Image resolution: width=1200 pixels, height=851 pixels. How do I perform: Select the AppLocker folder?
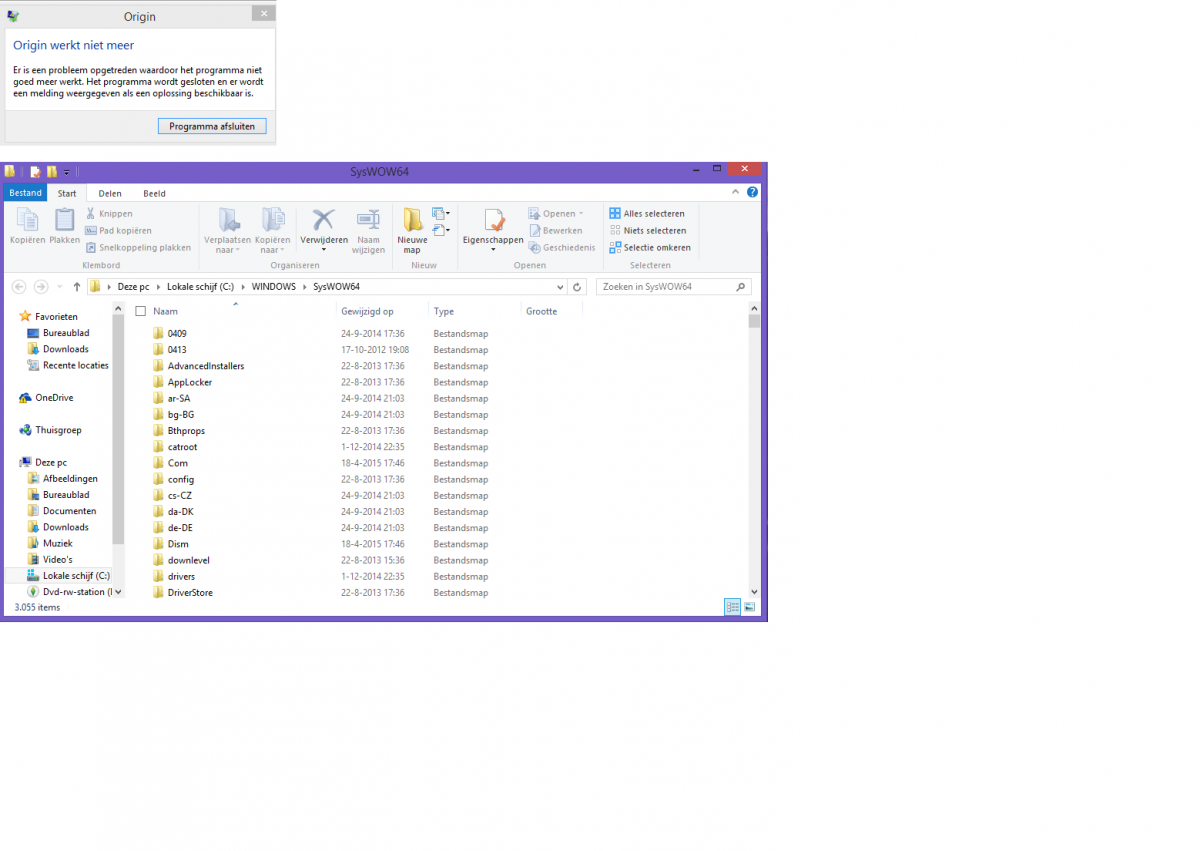pos(182,382)
